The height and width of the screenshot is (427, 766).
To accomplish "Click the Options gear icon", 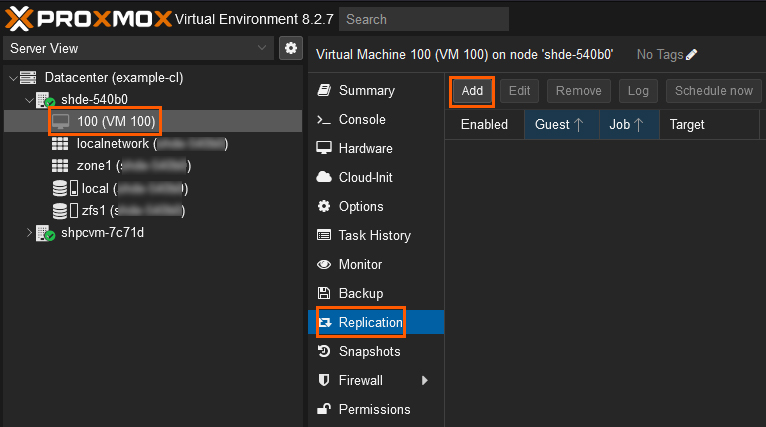I will tap(324, 206).
